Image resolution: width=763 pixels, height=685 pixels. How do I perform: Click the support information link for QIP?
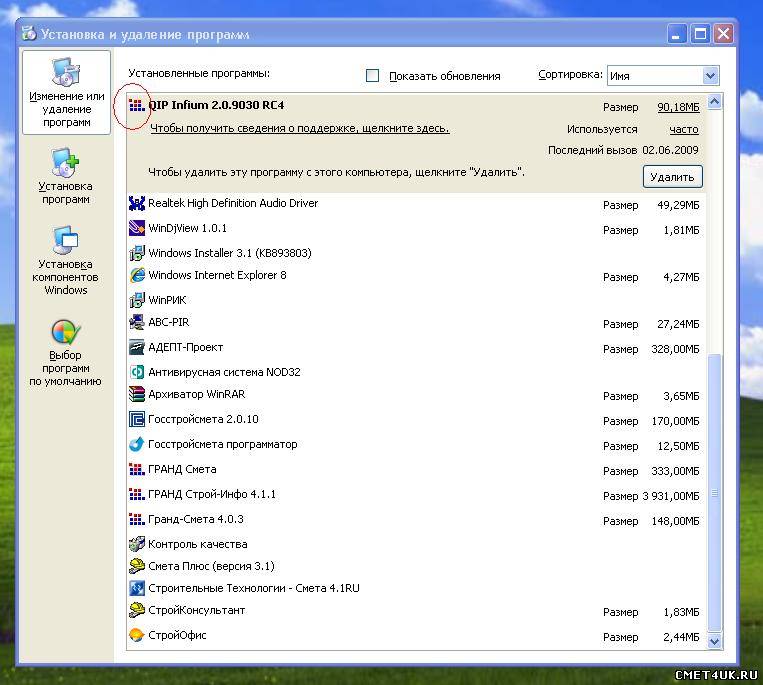tap(299, 129)
